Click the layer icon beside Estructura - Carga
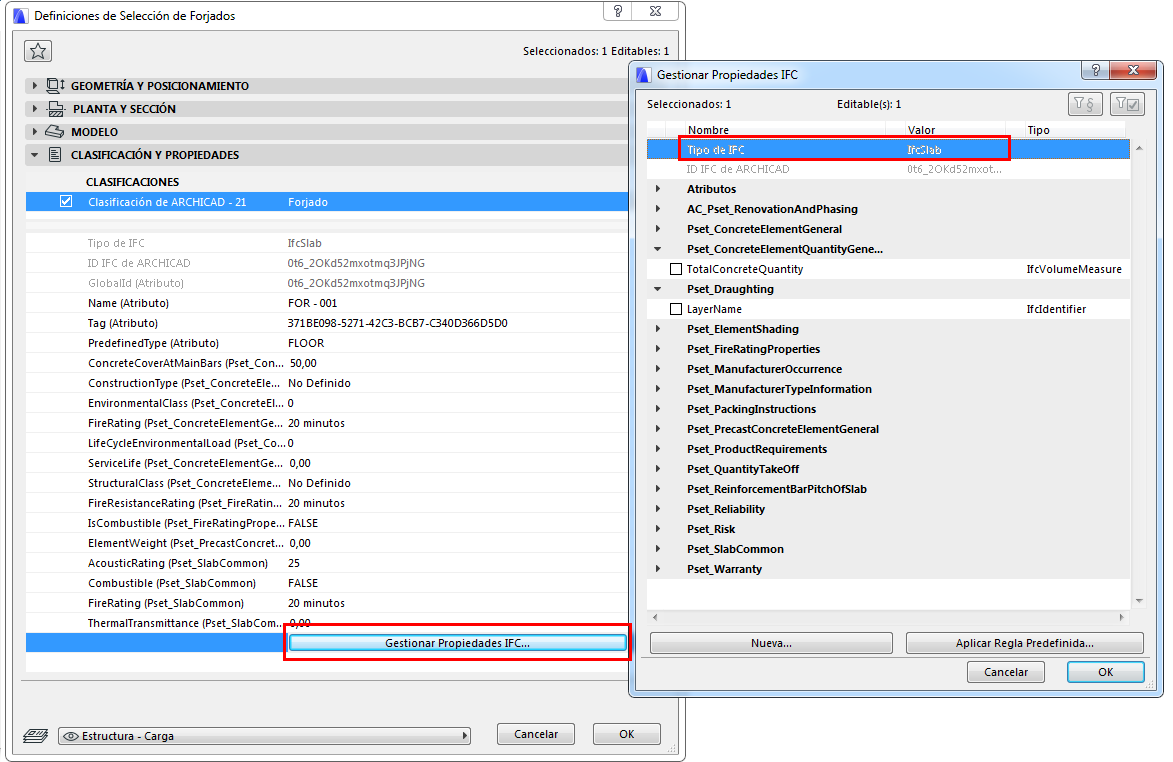The image size is (1173, 762). click(x=36, y=736)
